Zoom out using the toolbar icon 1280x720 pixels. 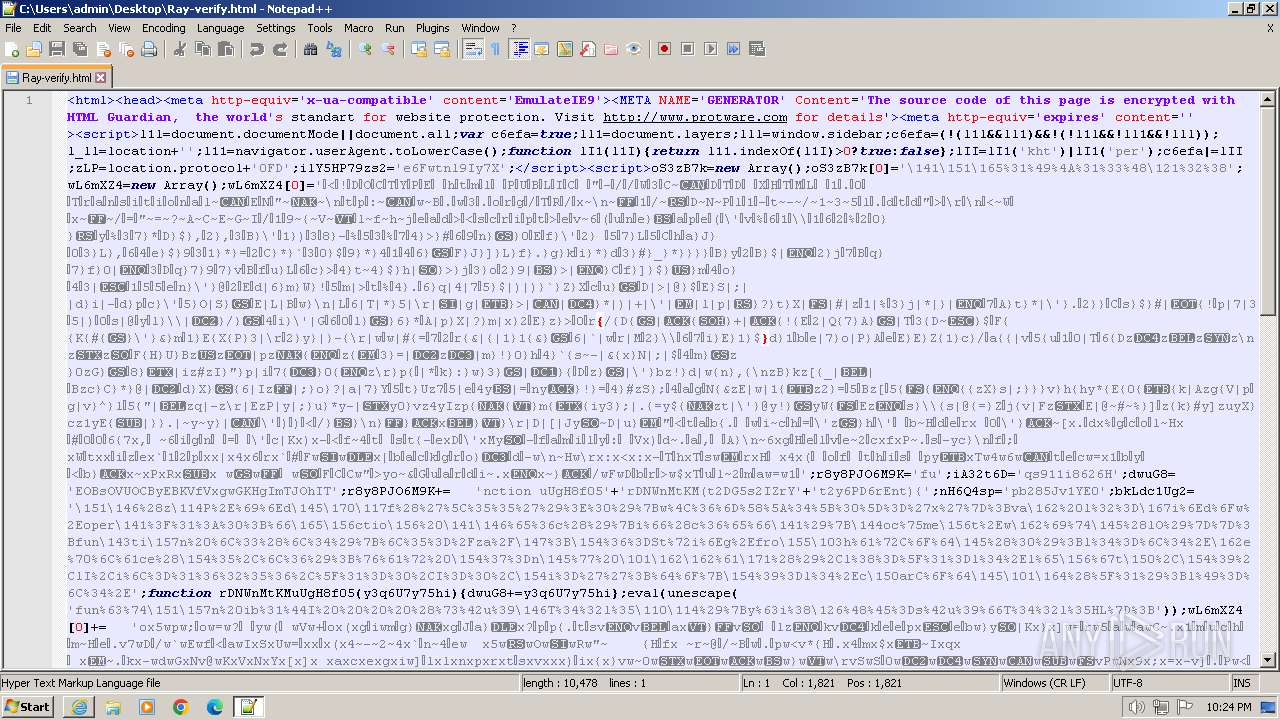click(388, 49)
